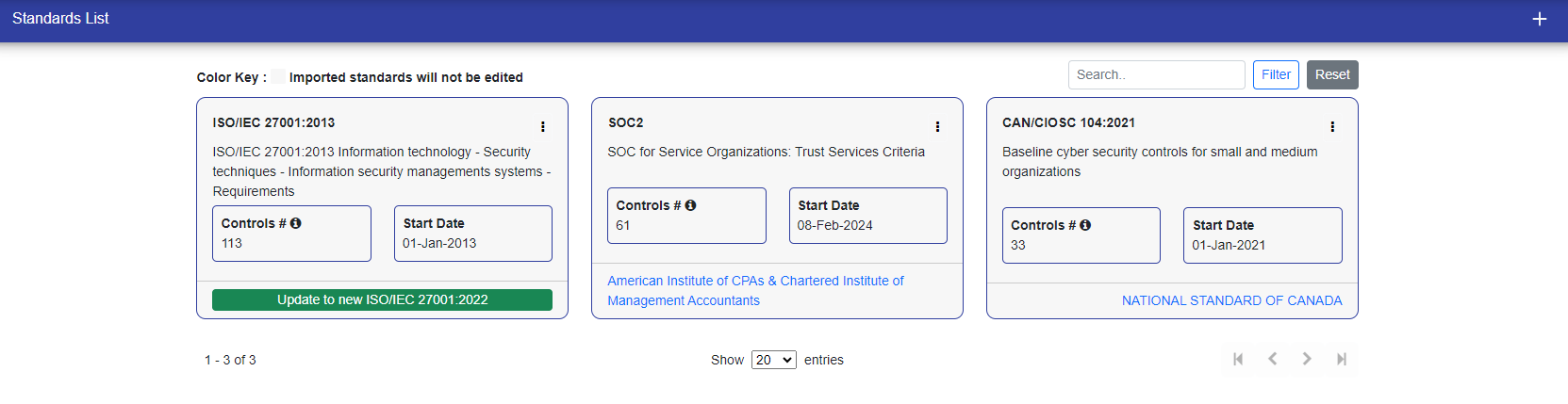Click the Filter button
Viewport: 1568px width, 404px height.
[x=1276, y=74]
